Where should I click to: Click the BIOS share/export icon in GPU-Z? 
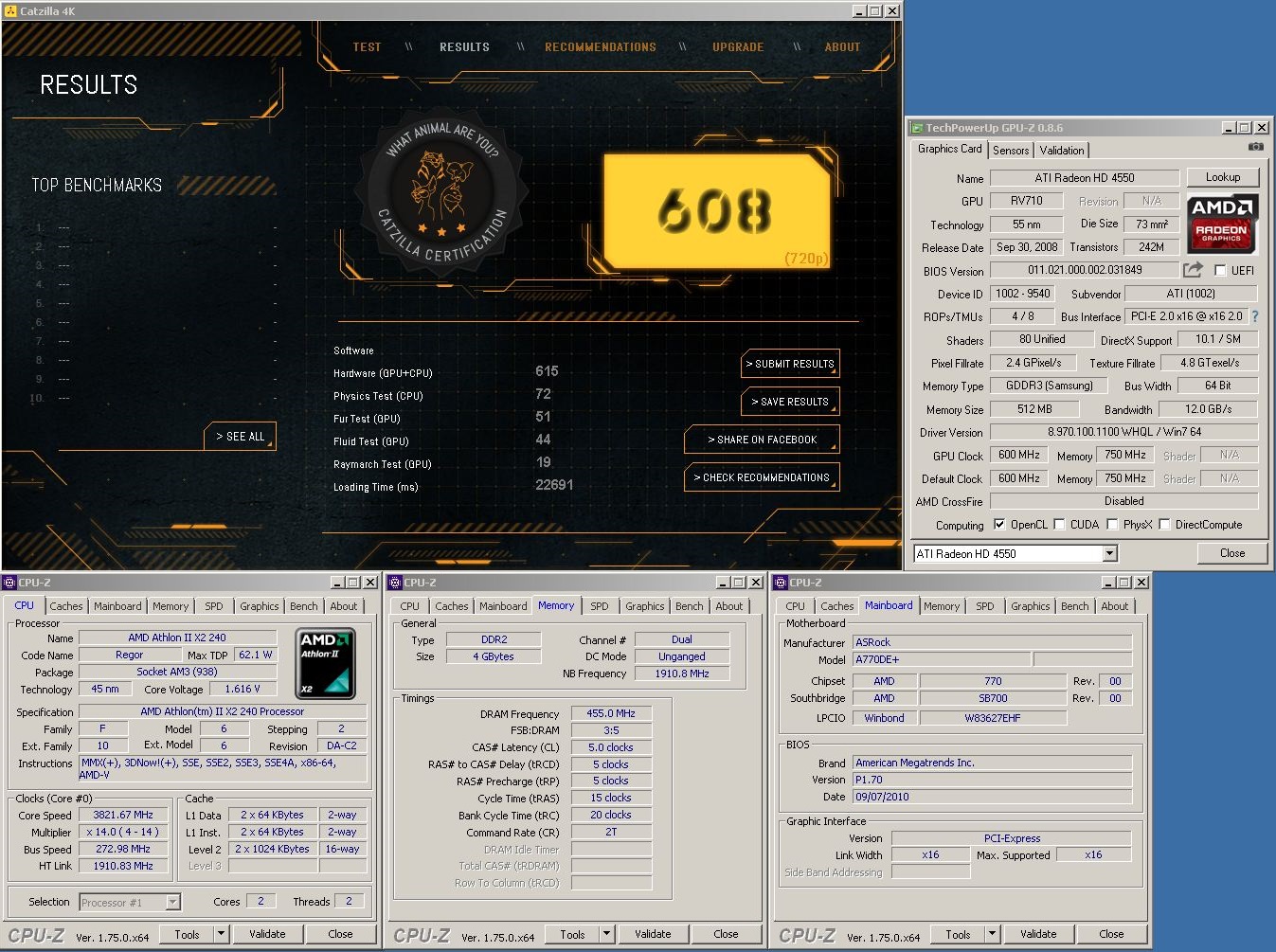(1193, 270)
